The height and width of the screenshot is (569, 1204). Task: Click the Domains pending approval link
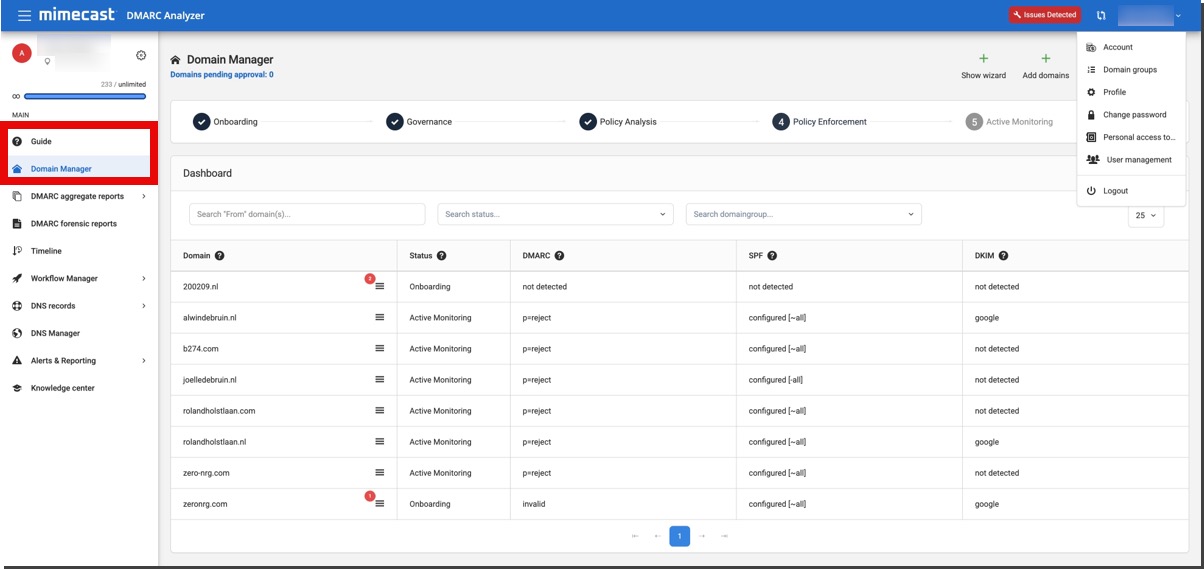tap(222, 75)
